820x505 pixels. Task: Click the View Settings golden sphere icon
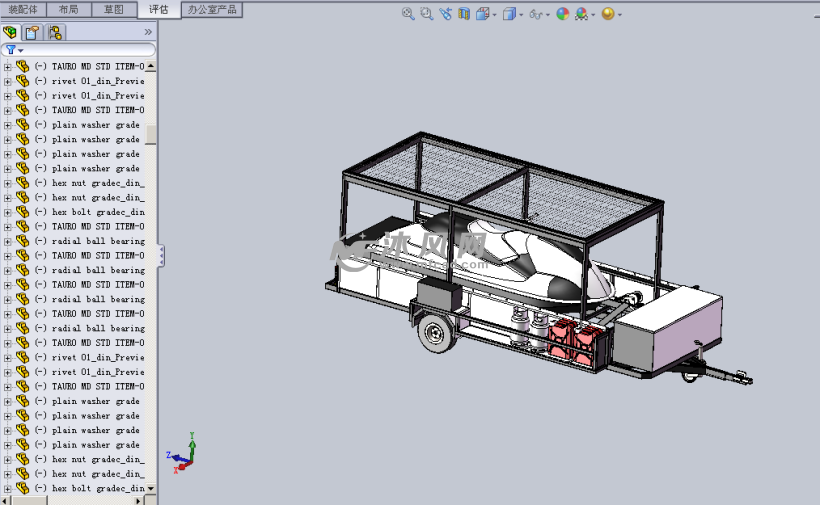point(608,14)
